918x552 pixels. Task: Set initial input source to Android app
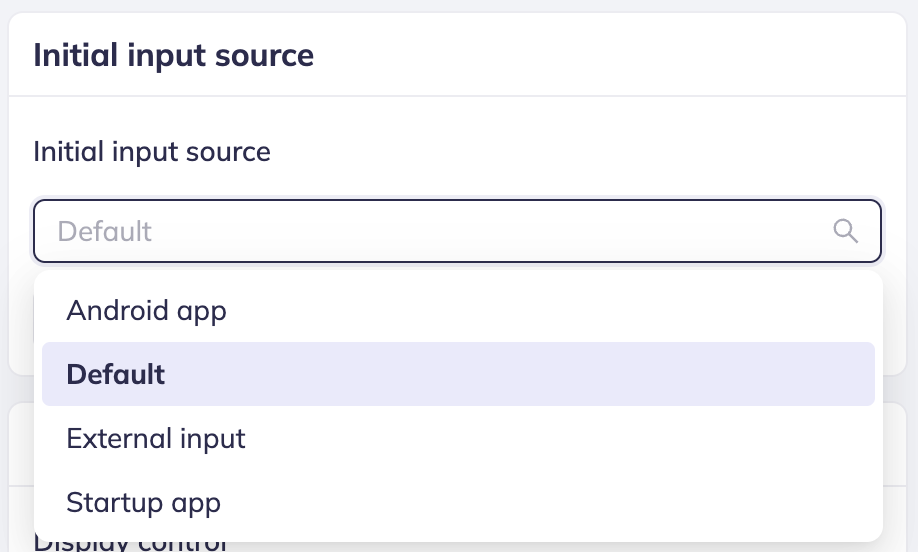(146, 311)
